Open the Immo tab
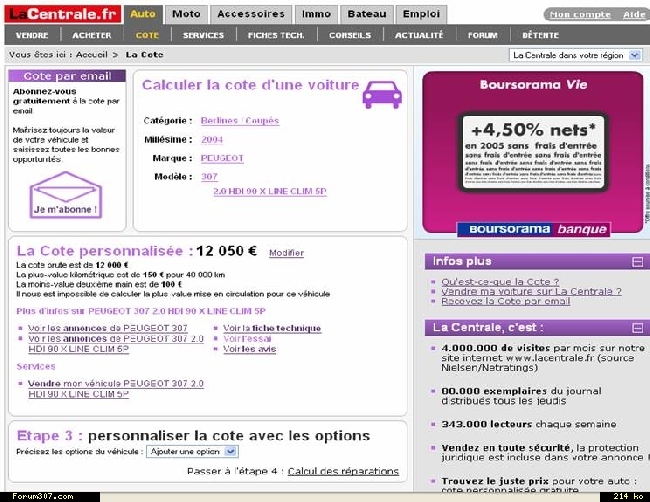Screen dimensions: 650x502 (x=316, y=15)
